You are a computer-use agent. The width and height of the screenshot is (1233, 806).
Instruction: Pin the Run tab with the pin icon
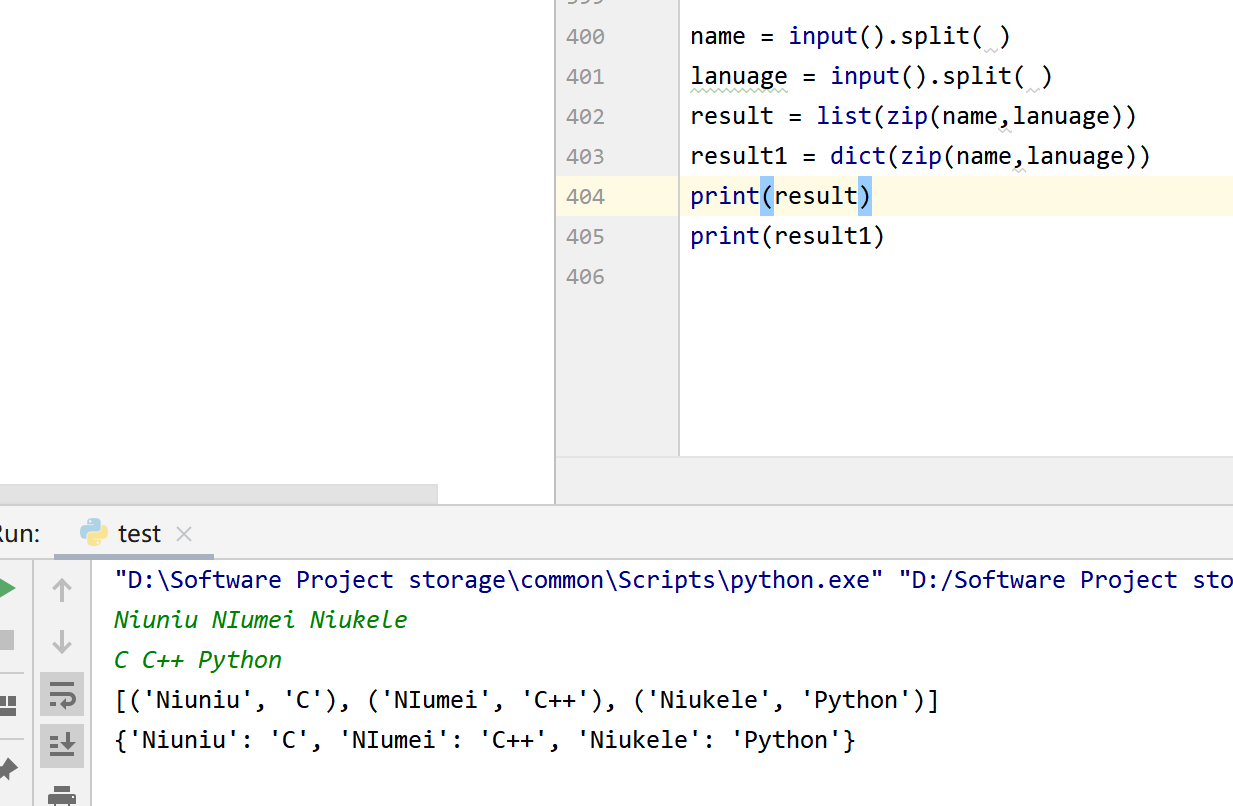(7, 768)
